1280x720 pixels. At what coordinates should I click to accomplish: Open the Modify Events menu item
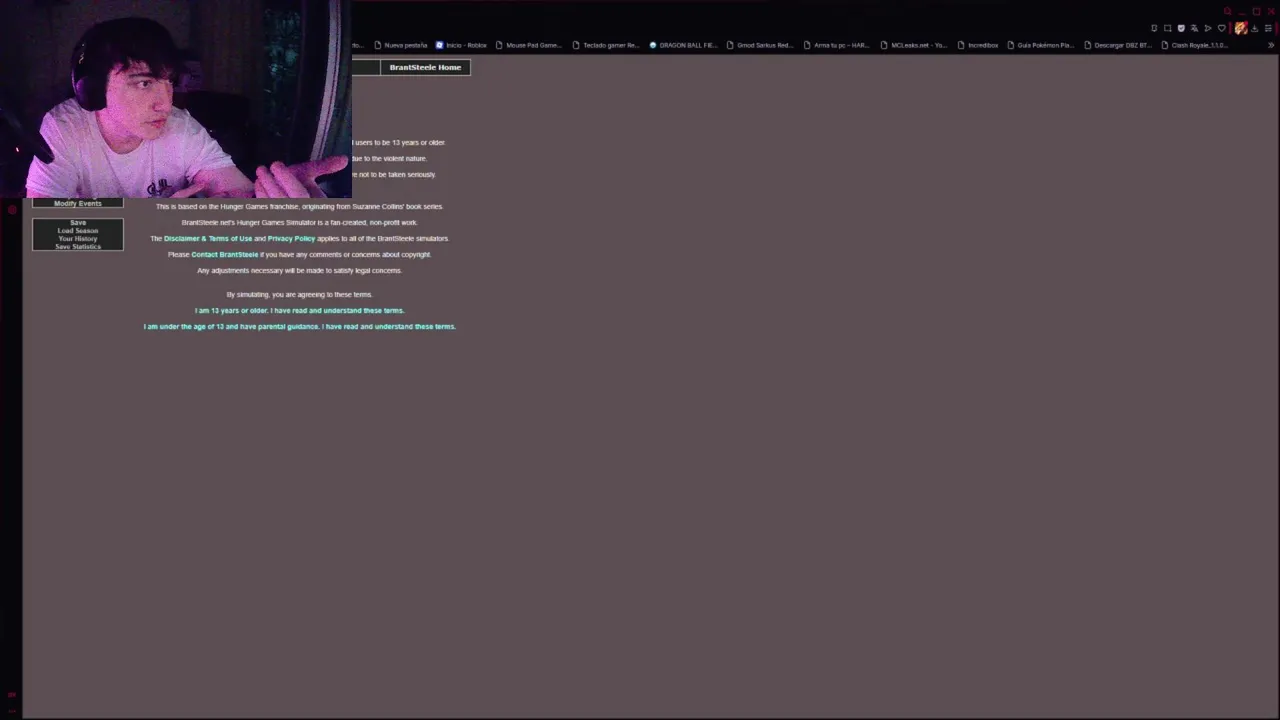coord(77,203)
